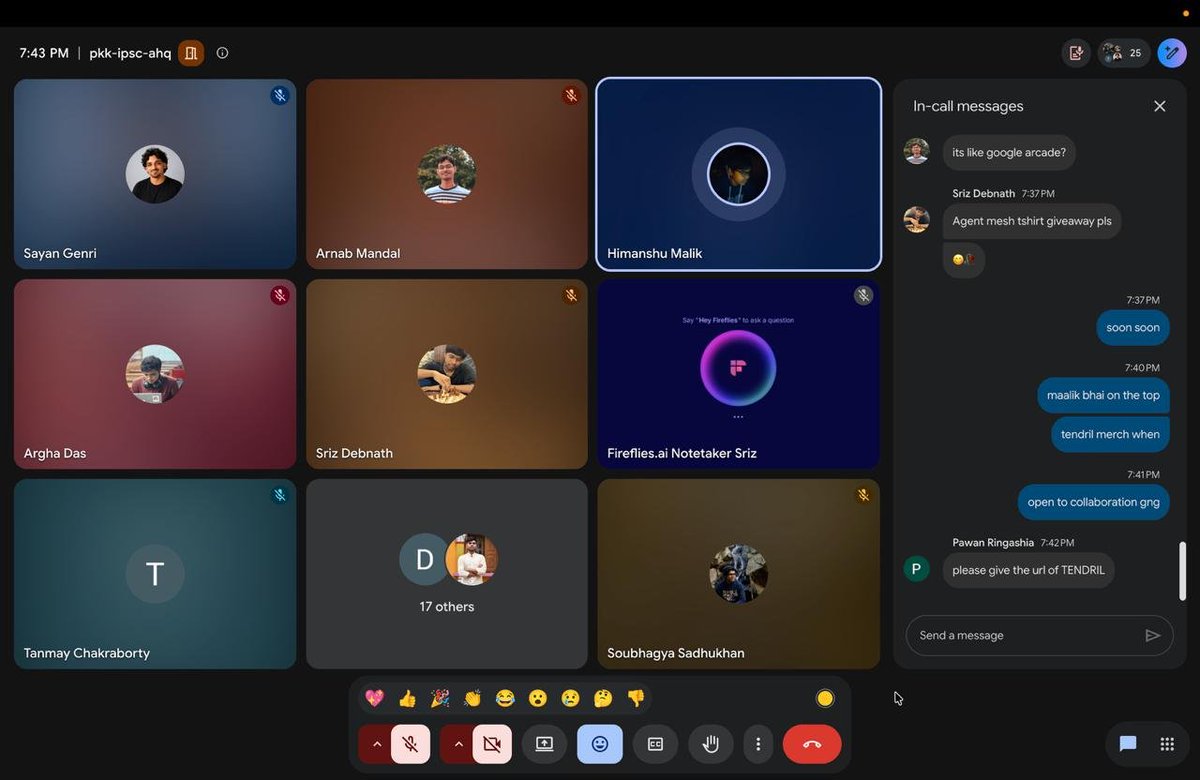Send the thumbs down reaction

(636, 698)
